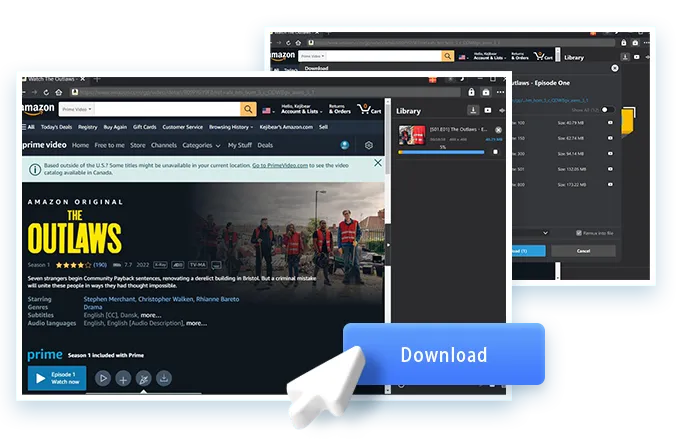Open the (190) ratings count link
686x439 pixels.
[x=100, y=265]
